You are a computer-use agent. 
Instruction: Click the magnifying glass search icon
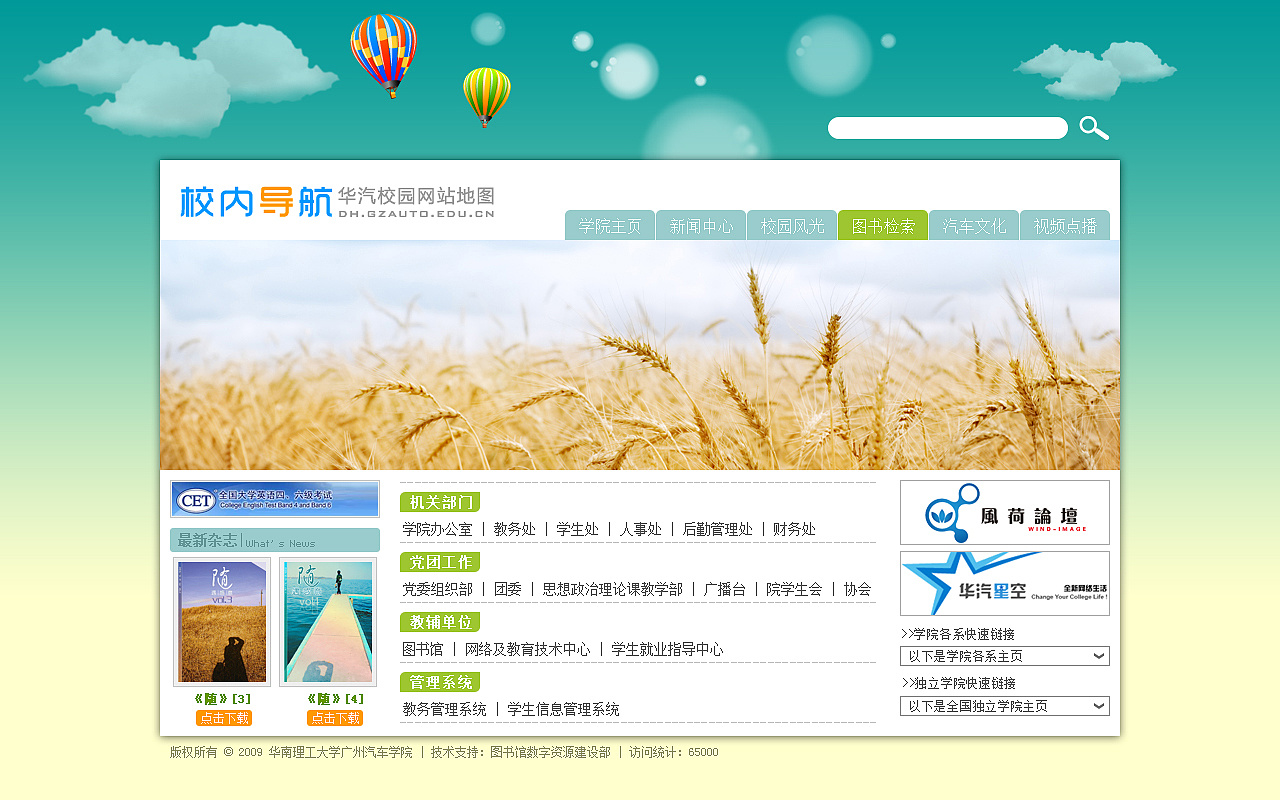(x=1094, y=128)
